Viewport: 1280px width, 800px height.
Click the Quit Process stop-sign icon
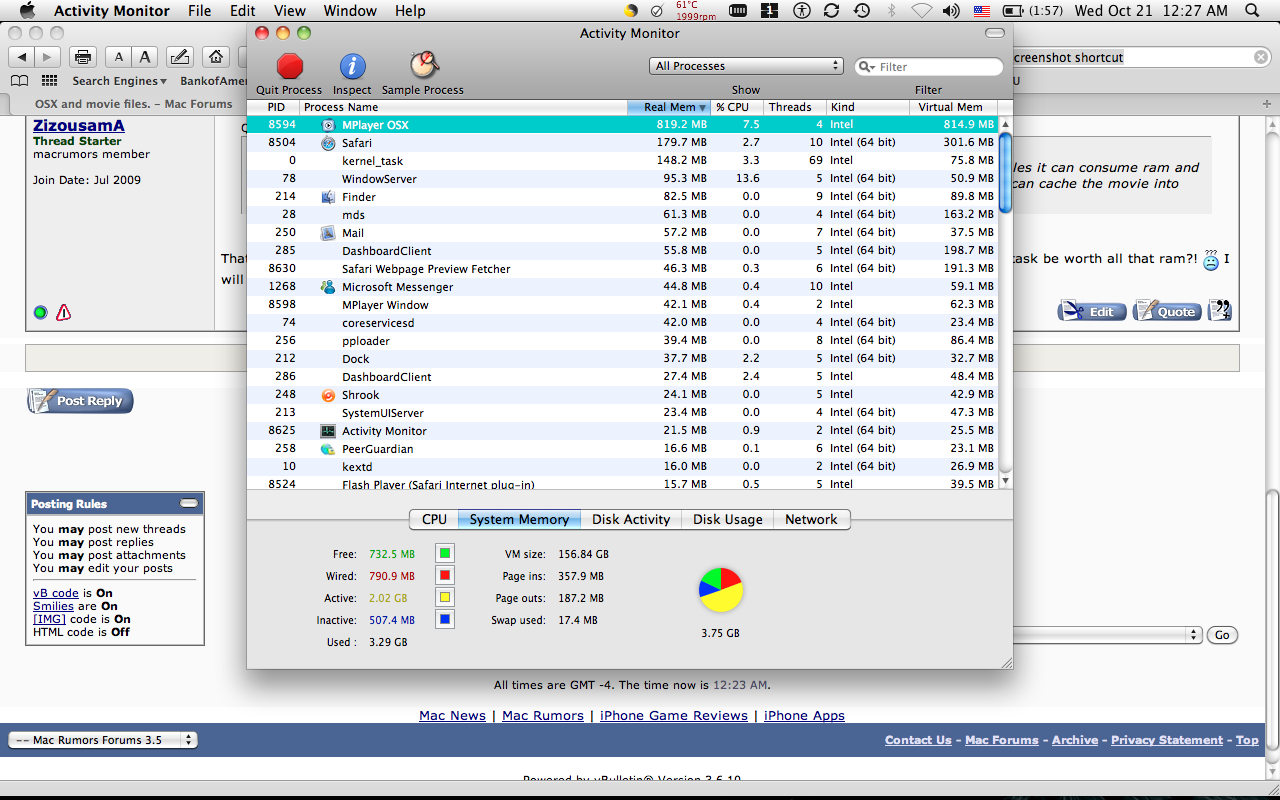click(x=290, y=66)
